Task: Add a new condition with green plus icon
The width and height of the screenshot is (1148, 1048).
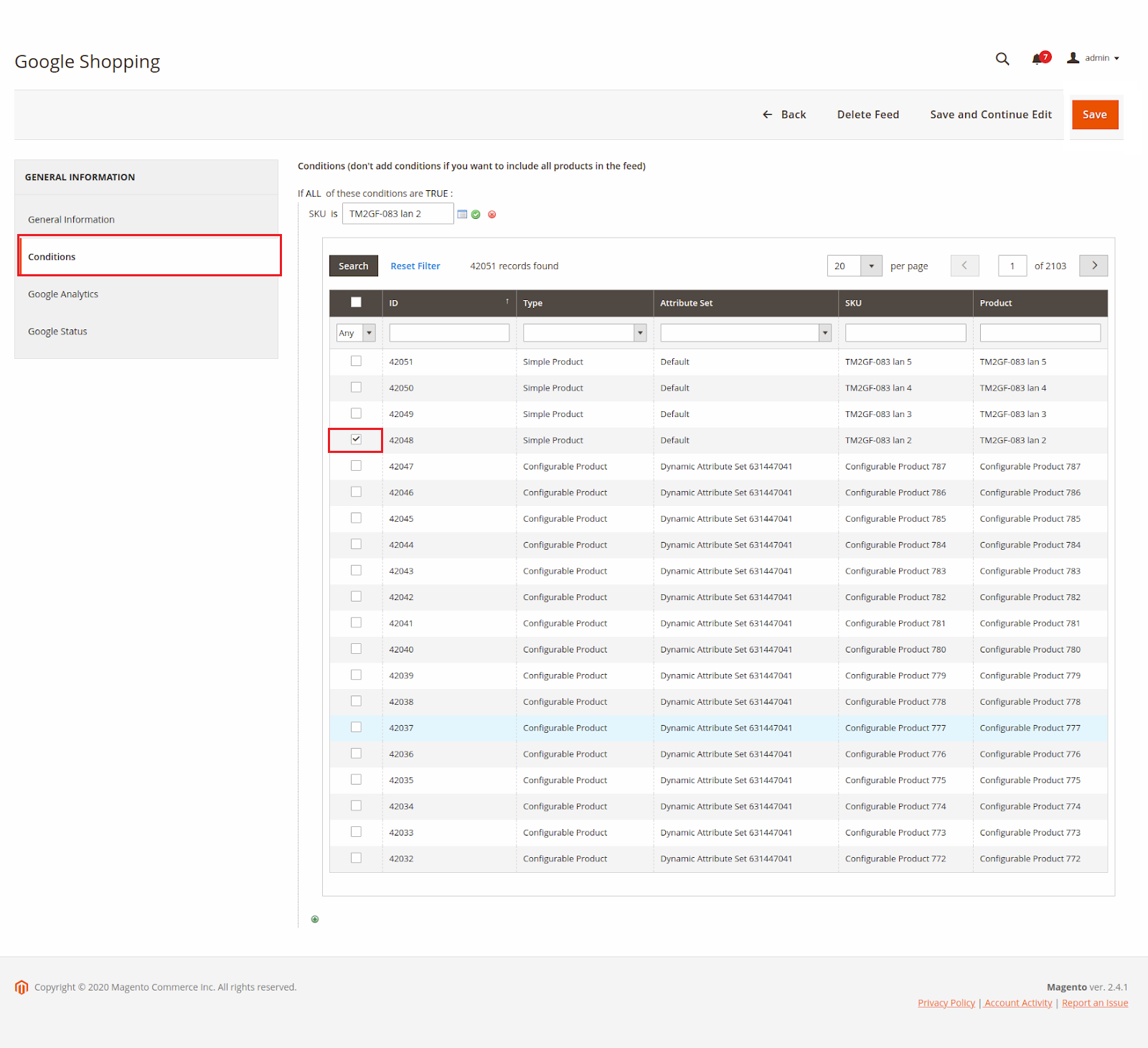Action: (x=315, y=920)
